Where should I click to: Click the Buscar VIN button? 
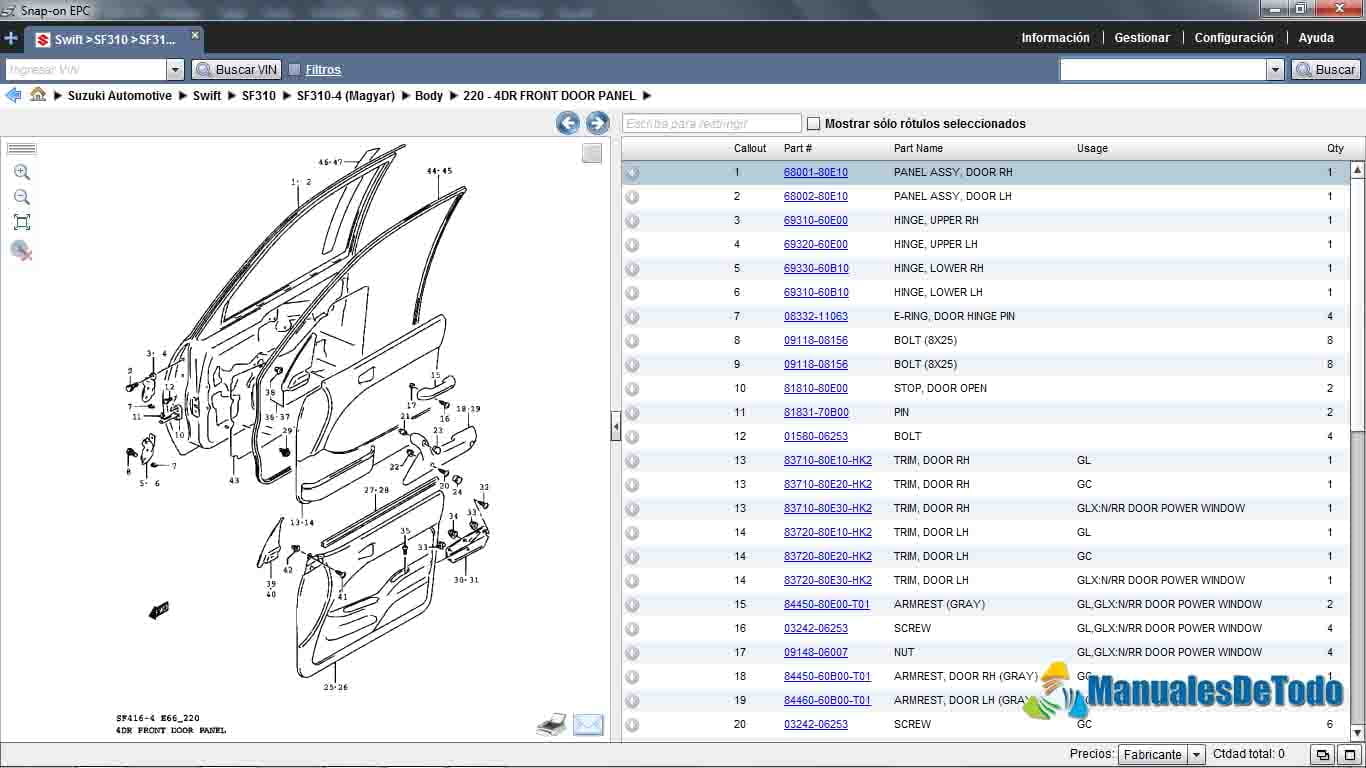tap(237, 70)
